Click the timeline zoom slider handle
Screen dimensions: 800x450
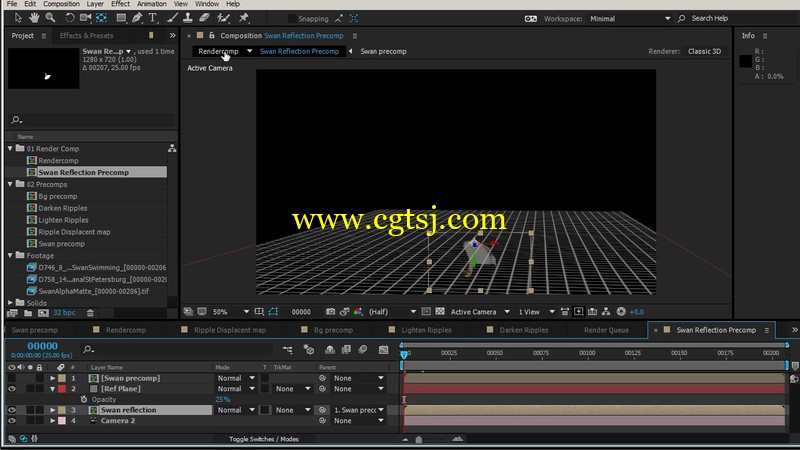click(x=419, y=439)
